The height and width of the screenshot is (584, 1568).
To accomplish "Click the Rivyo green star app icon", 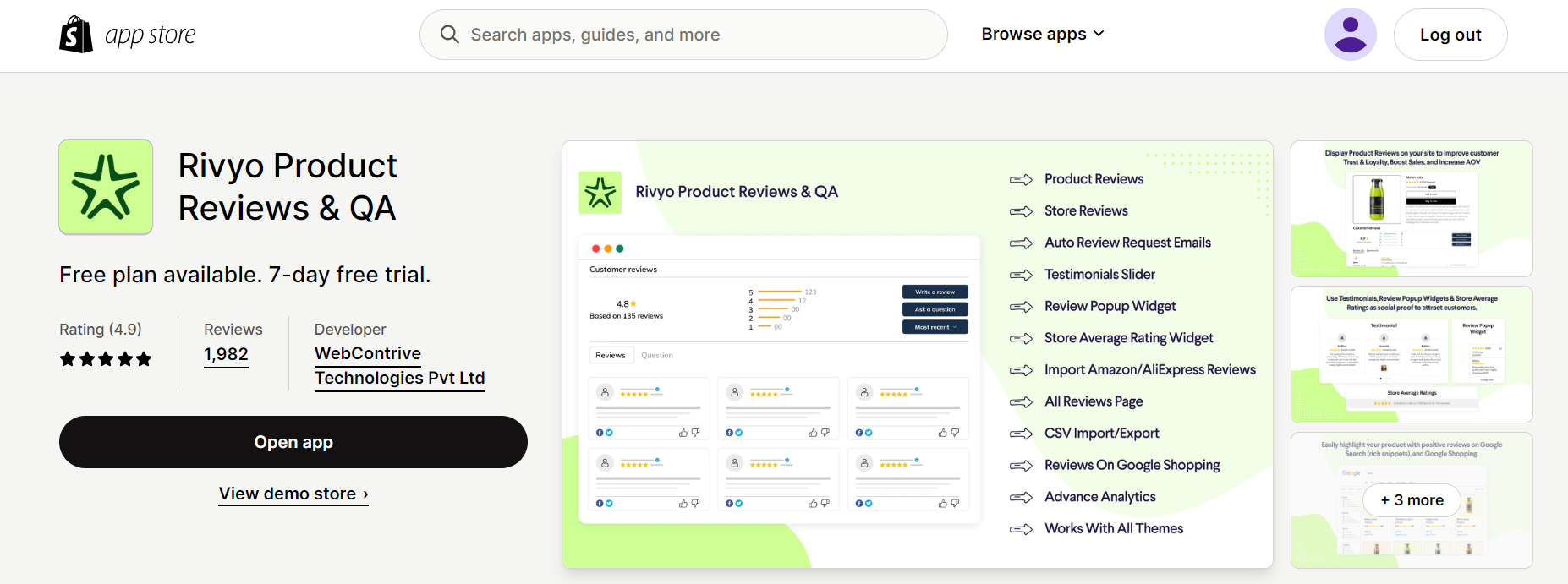I will [106, 187].
